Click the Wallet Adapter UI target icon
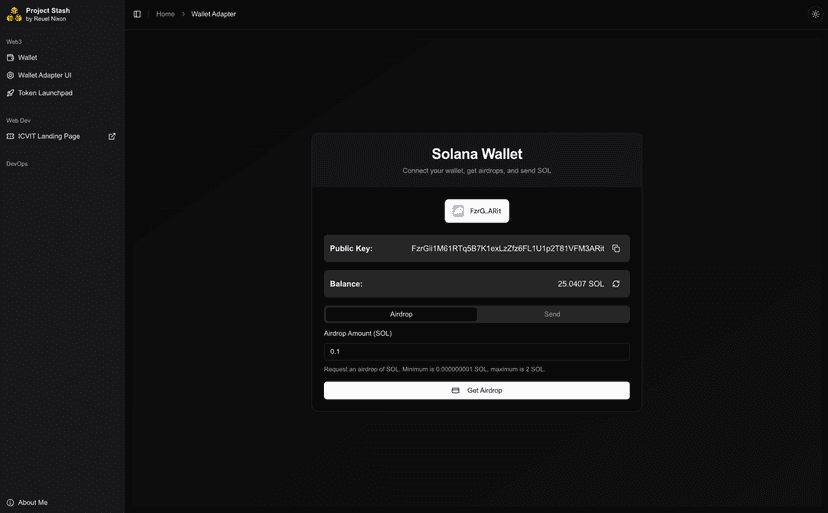Image resolution: width=828 pixels, height=513 pixels. point(10,75)
